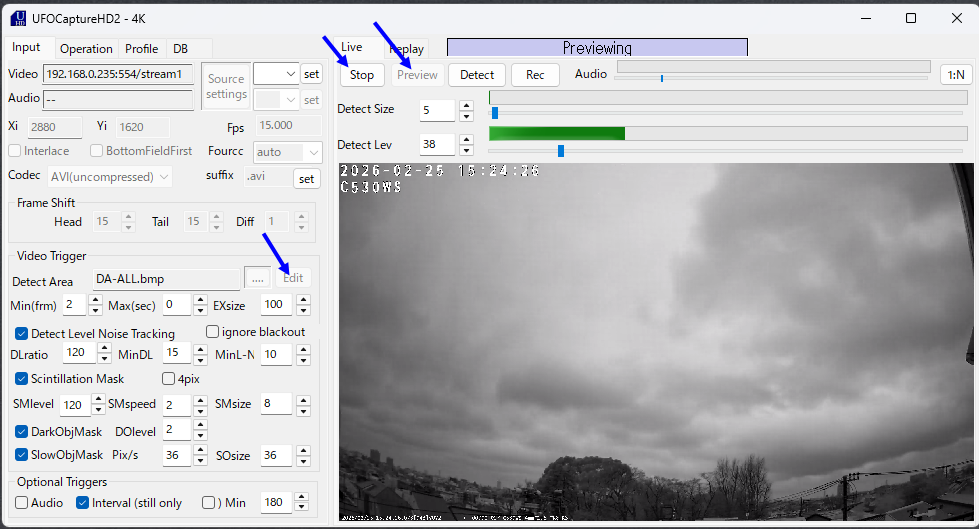Open the video source dropdown next to set
The width and height of the screenshot is (979, 529).
pyautogui.click(x=276, y=74)
